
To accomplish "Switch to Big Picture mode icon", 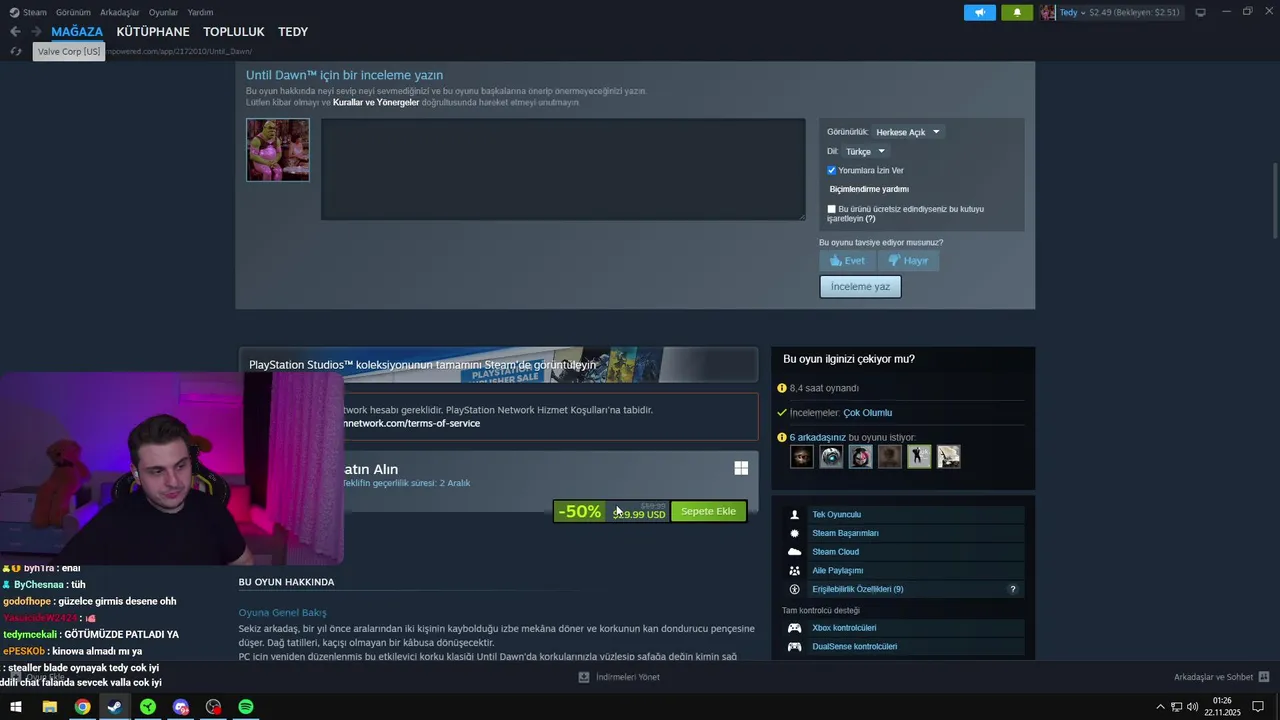I will click(x=1200, y=12).
